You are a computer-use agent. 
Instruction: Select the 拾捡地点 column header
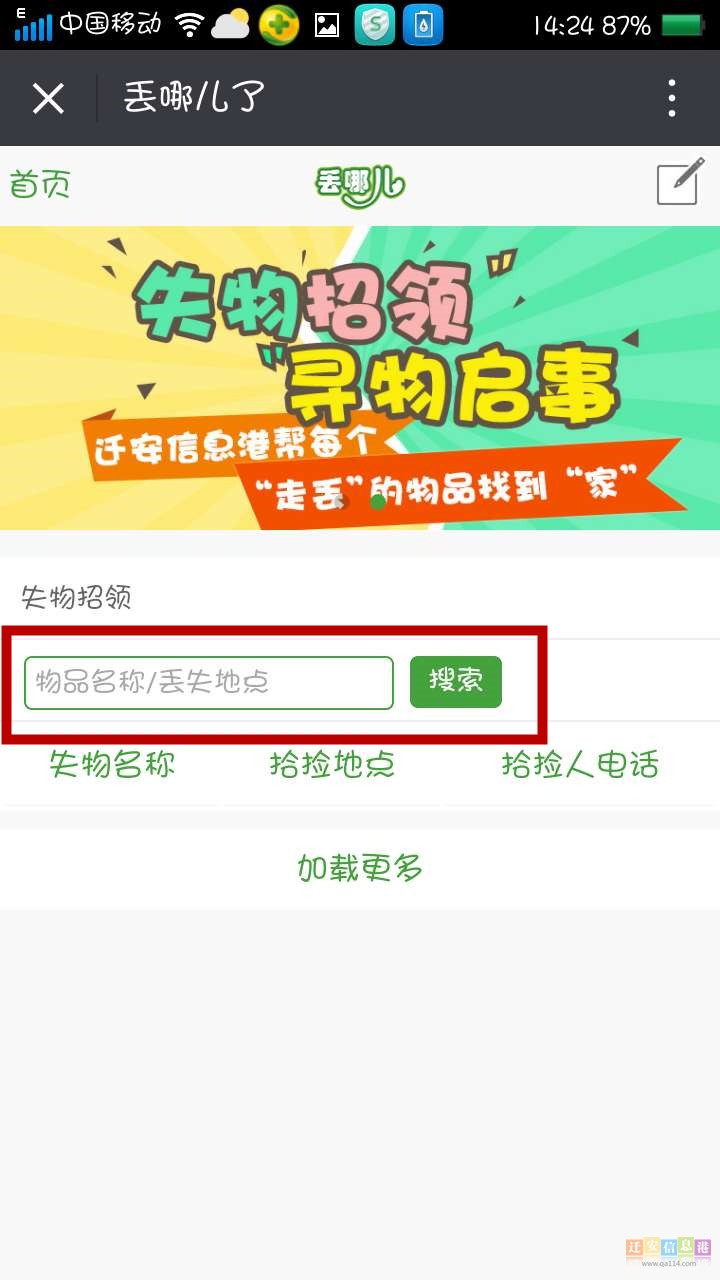tap(332, 765)
